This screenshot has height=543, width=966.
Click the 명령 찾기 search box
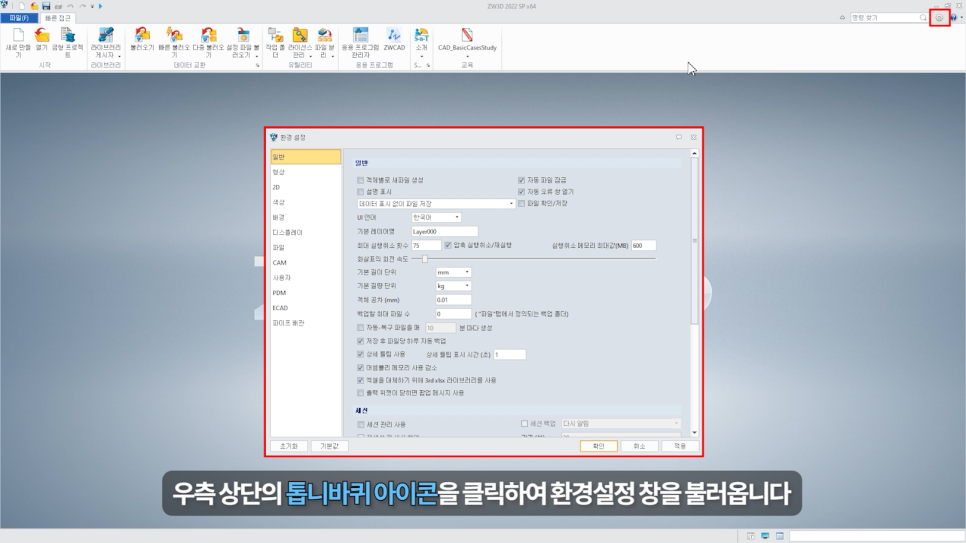tap(889, 18)
